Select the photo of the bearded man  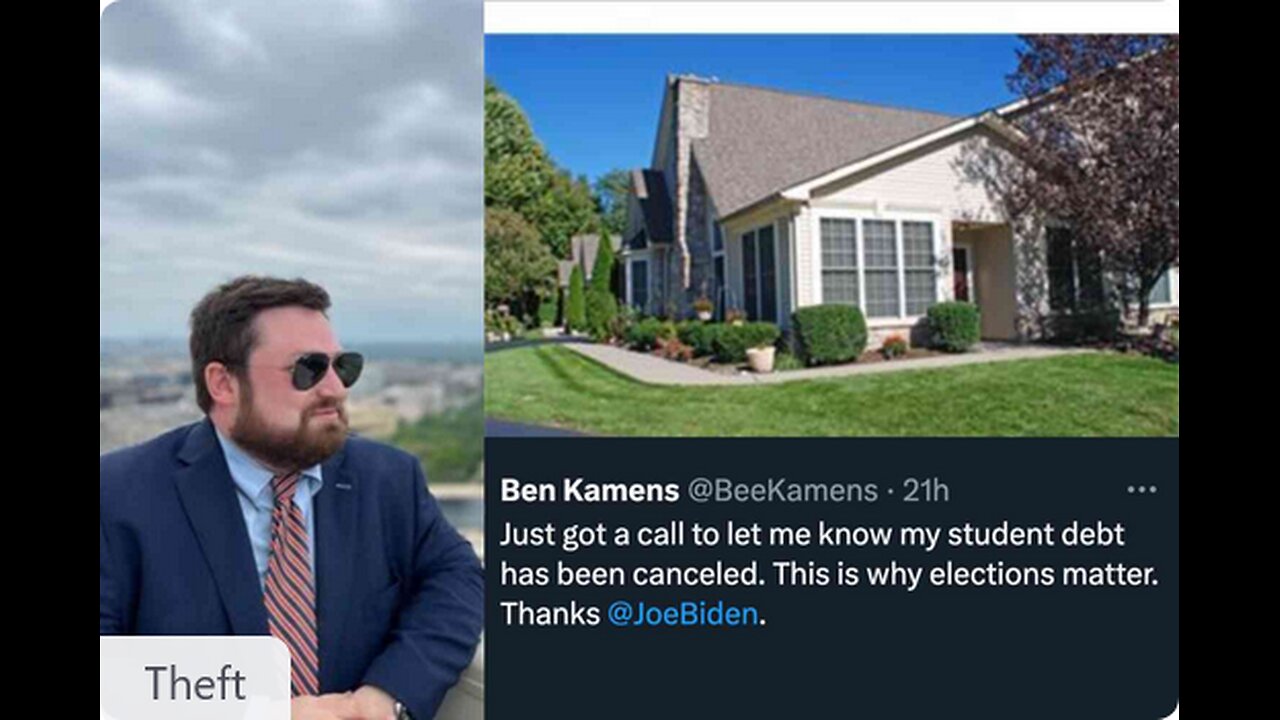pos(291,360)
